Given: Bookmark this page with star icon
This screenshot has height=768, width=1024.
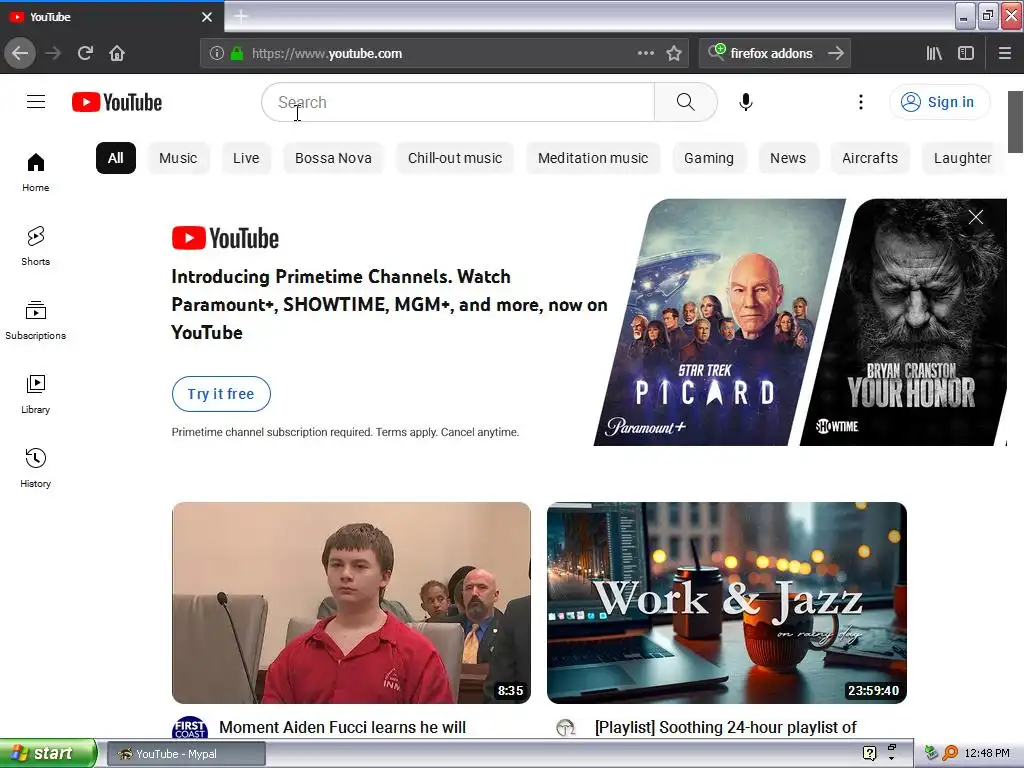Looking at the screenshot, I should 674,54.
